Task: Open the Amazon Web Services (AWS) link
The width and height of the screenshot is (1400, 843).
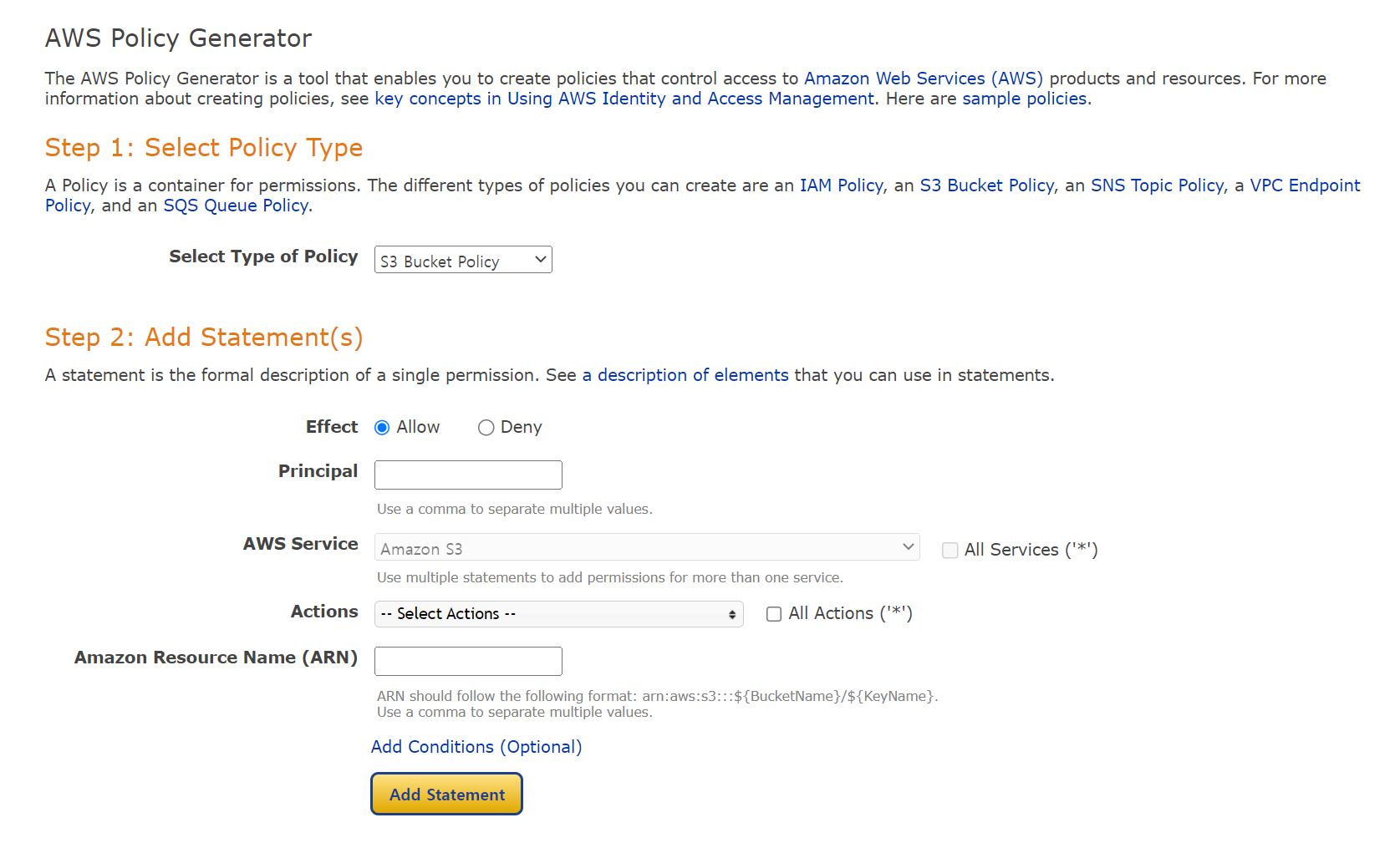Action: 924,79
